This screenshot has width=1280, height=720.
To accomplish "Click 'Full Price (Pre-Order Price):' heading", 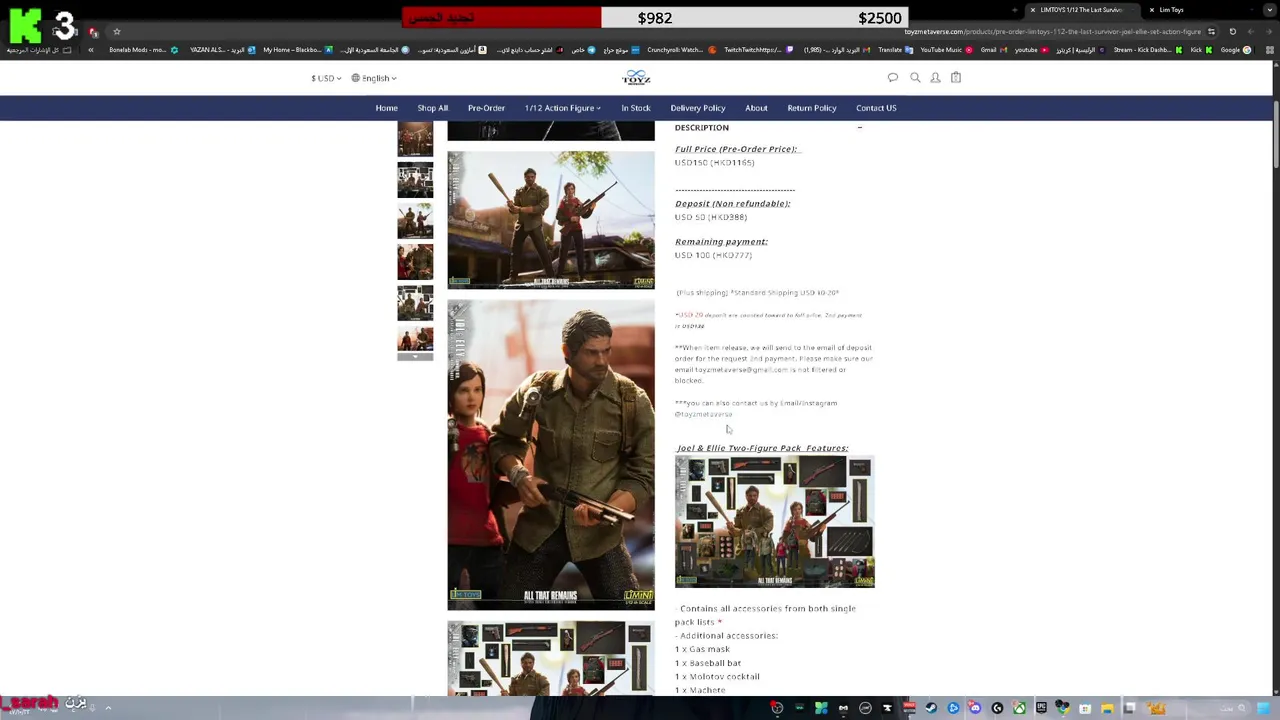I will 736,149.
